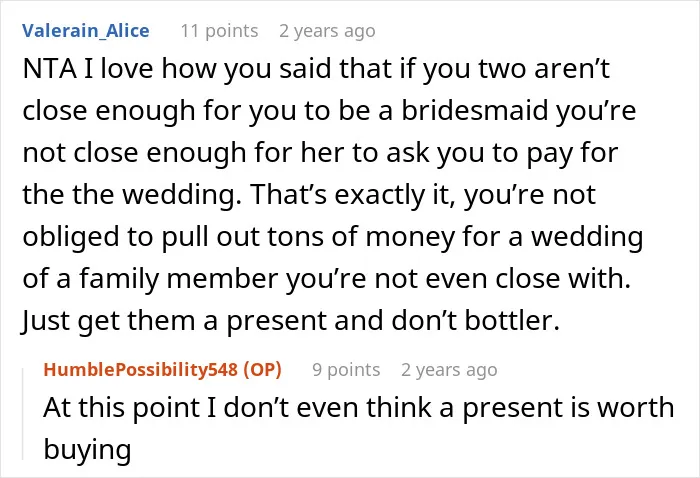Screen dimensions: 700x478
Task: Click the '(OP)' tag beside HumblePossibility548
Action: point(262,370)
